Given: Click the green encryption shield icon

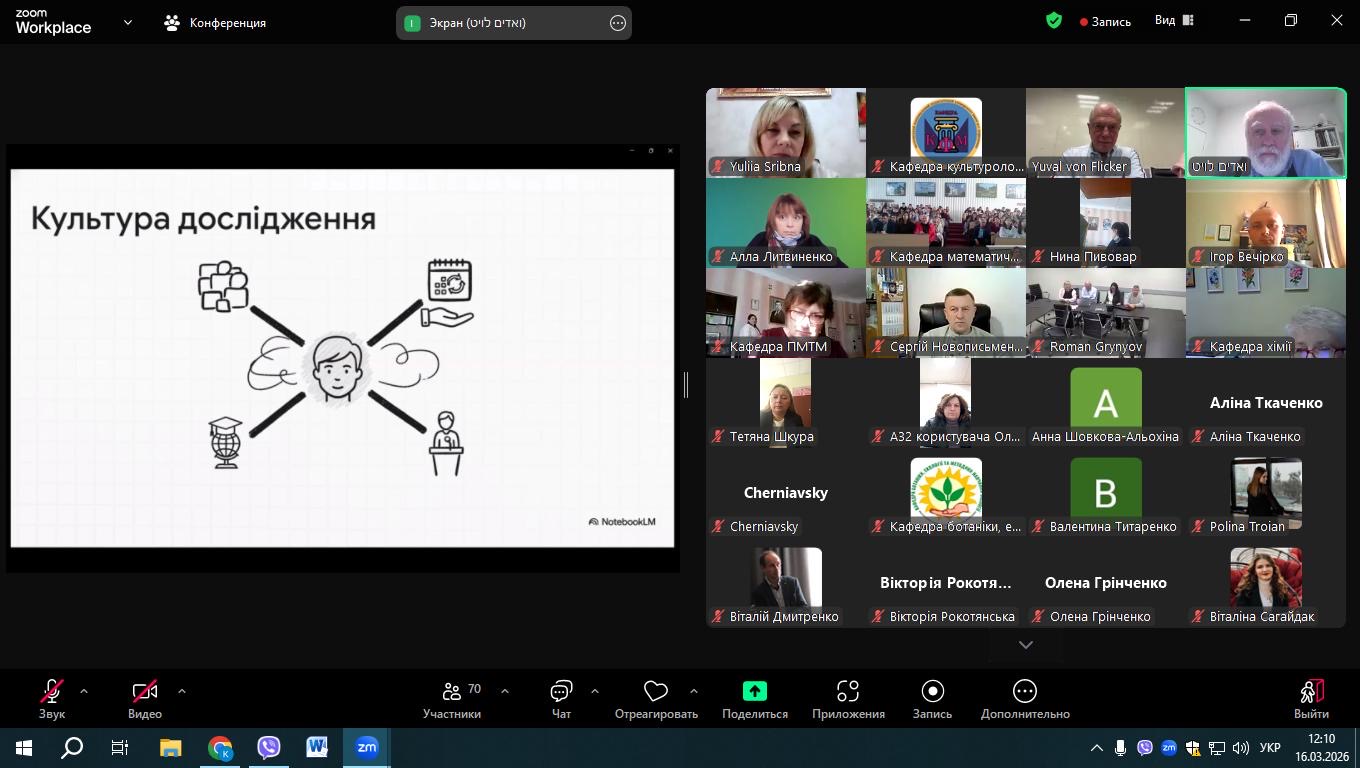Looking at the screenshot, I should point(1054,21).
